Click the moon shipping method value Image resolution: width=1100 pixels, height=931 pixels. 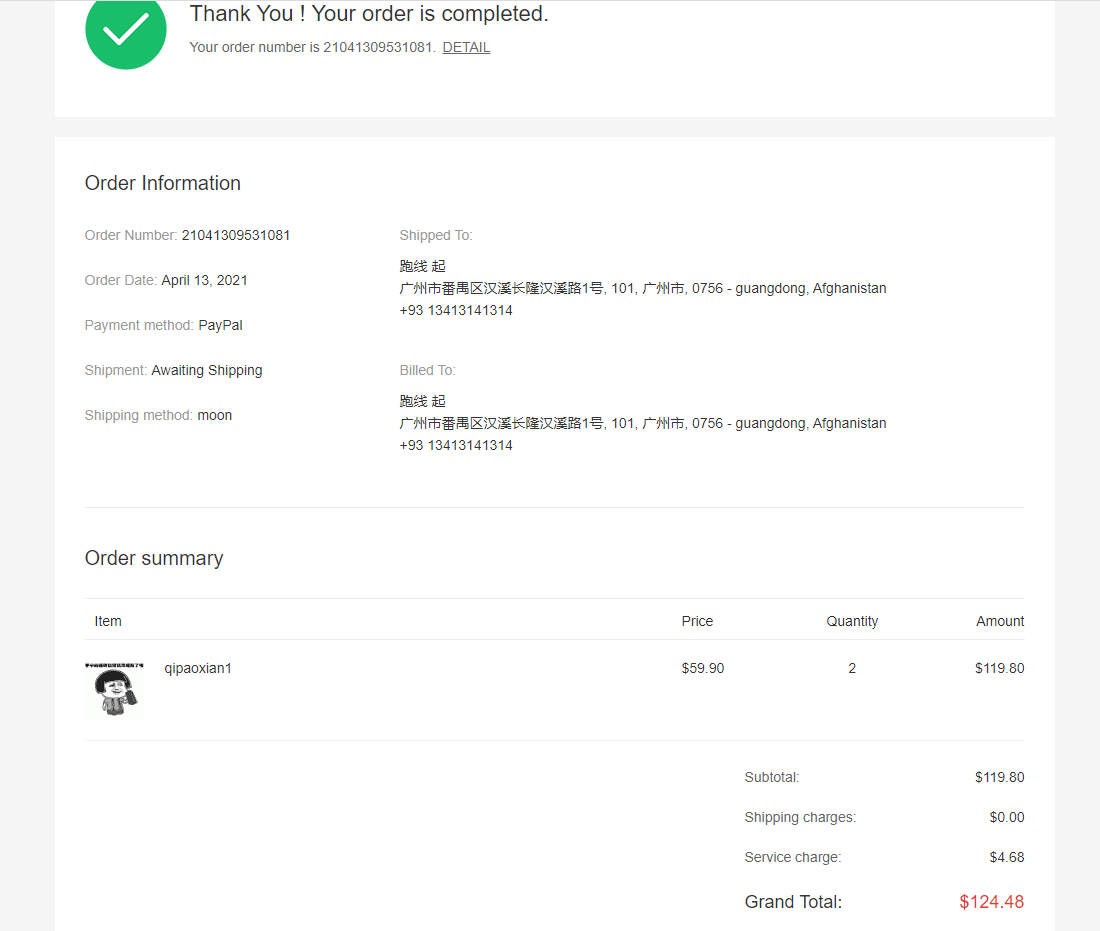point(214,415)
